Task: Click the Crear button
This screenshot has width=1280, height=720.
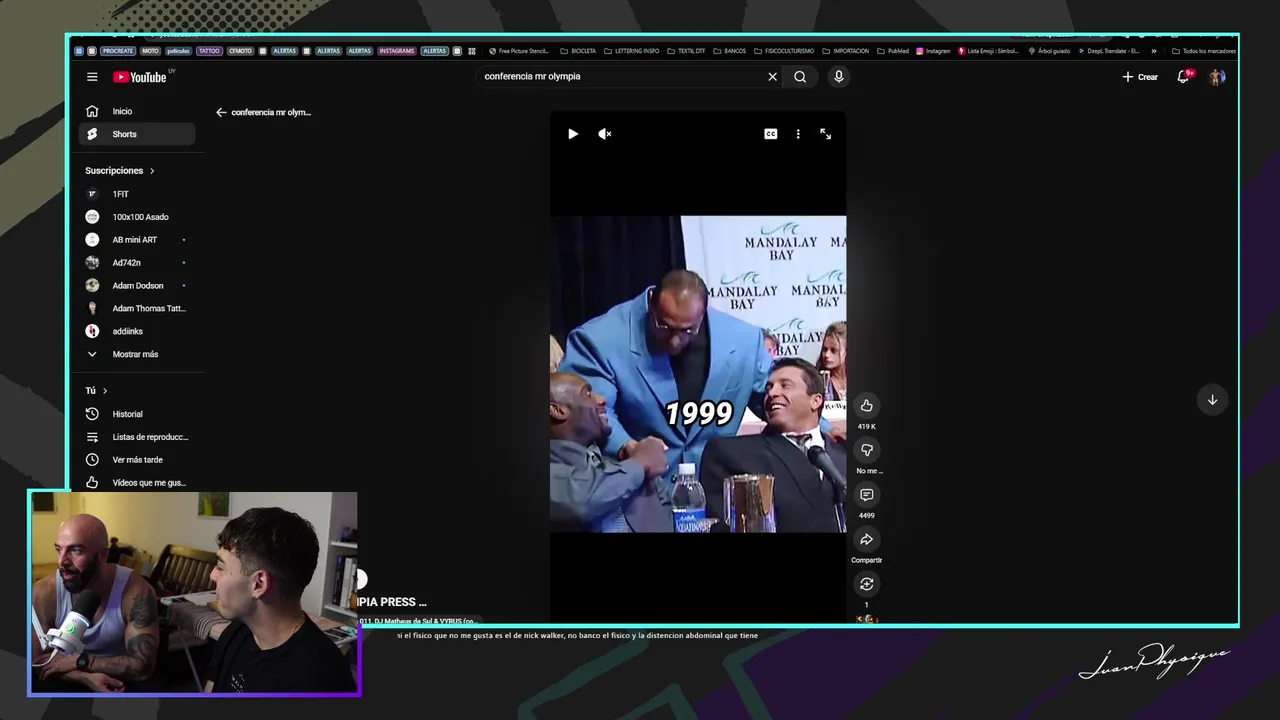Action: click(x=1140, y=77)
